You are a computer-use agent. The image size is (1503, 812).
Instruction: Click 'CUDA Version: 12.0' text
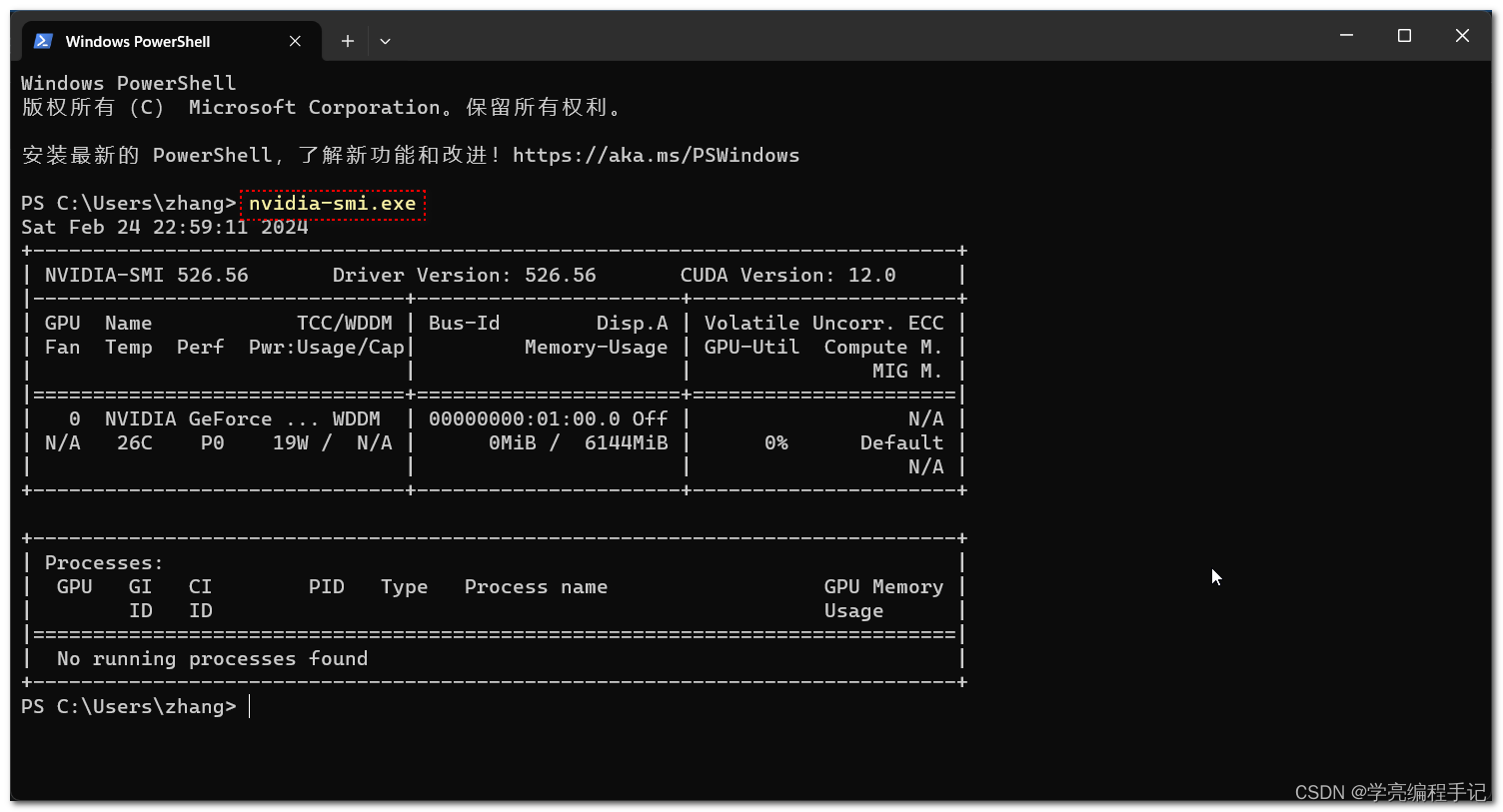coord(788,275)
